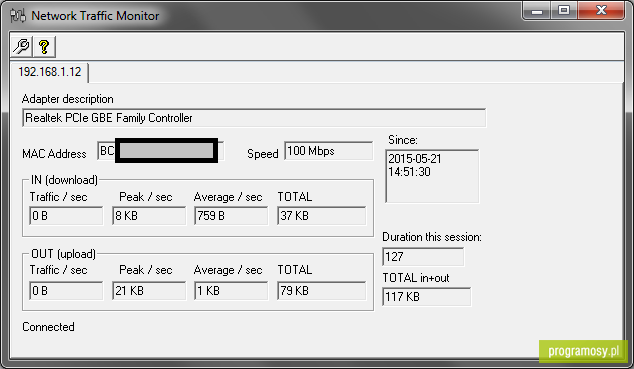Click the MAC Address field
Image resolution: width=634 pixels, height=369 pixels.
[x=160, y=151]
